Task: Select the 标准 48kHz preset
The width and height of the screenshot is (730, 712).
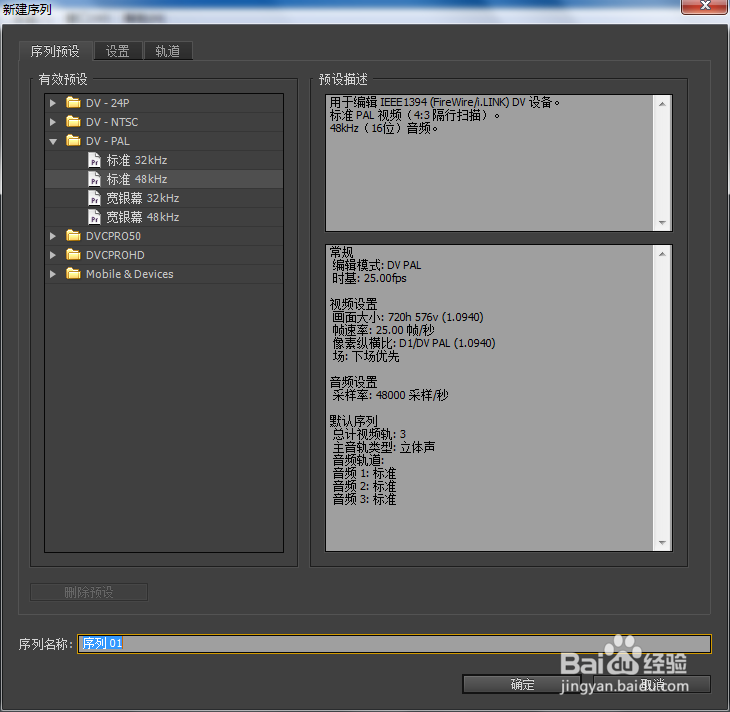Action: [164, 179]
